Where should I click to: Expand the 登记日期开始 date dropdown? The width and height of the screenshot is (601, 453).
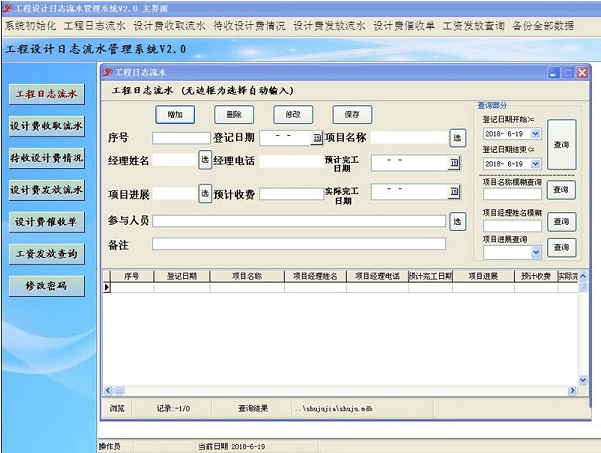pyautogui.click(x=535, y=134)
